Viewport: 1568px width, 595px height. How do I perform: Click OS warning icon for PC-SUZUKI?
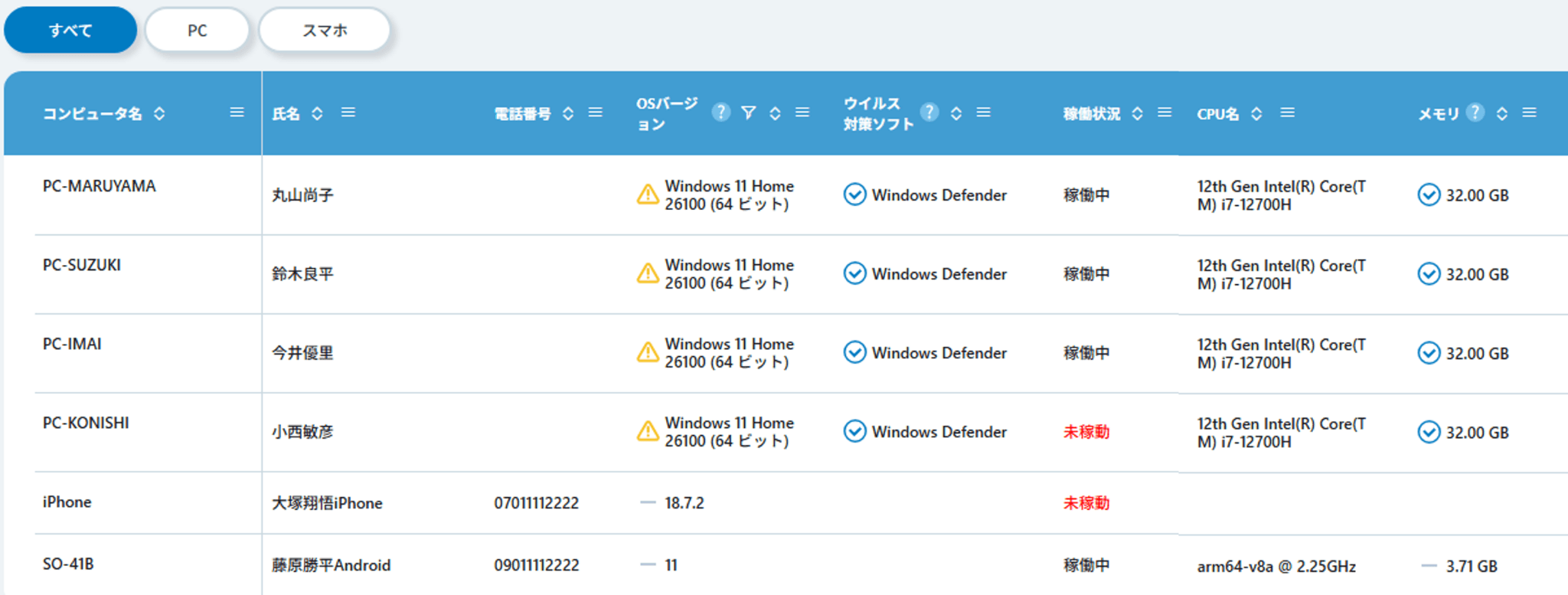click(x=648, y=273)
